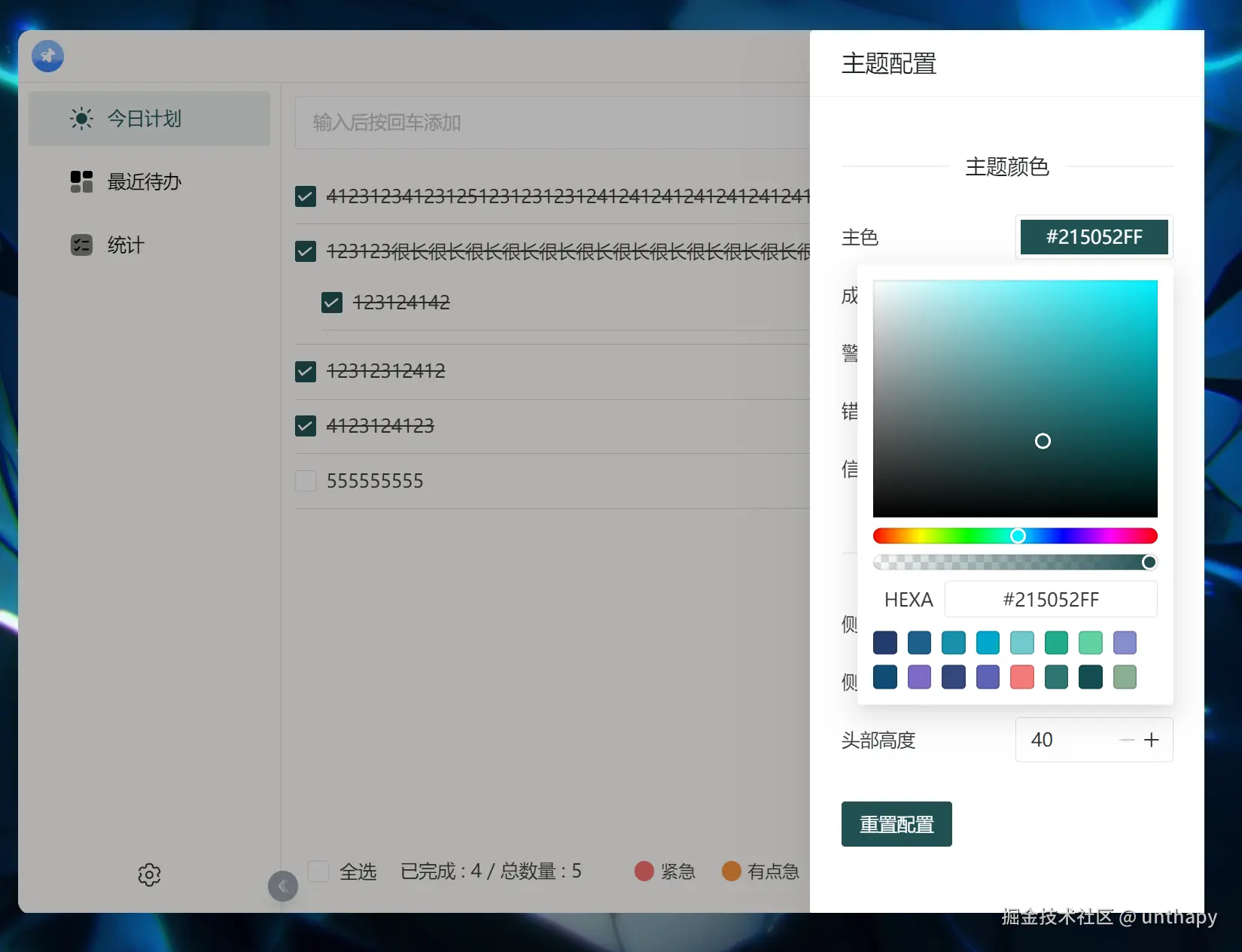Toggle the HEXA color mode label
Screen dimensions: 1242x952
pyautogui.click(x=909, y=600)
